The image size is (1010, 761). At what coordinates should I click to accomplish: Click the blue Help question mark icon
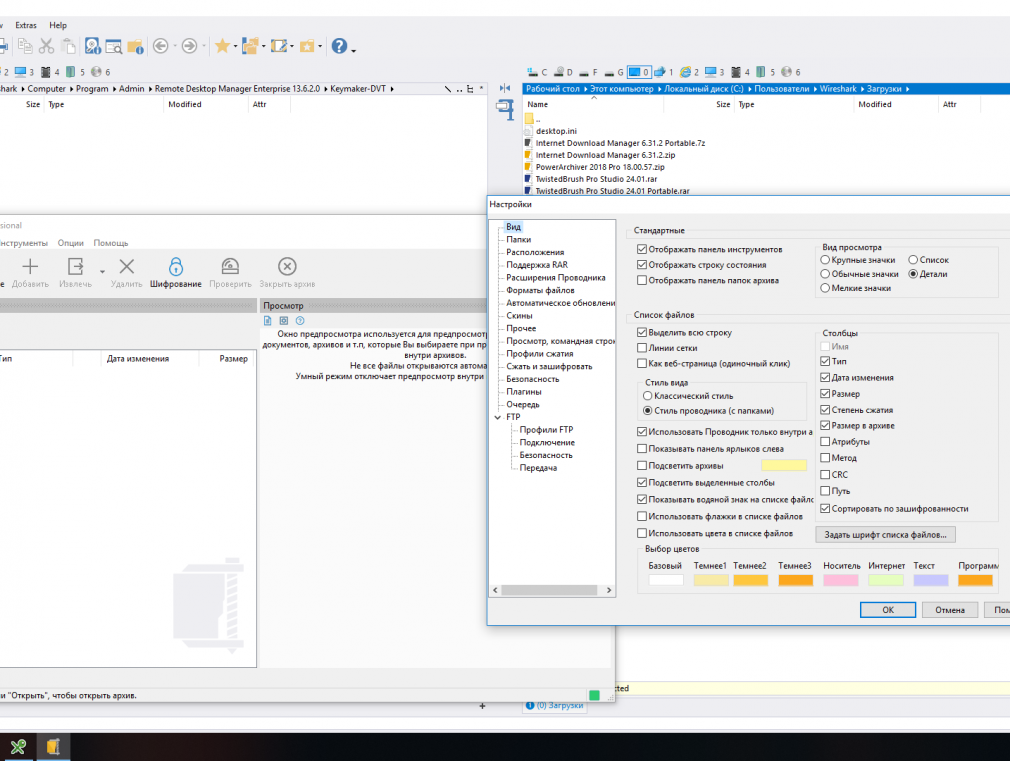339,46
